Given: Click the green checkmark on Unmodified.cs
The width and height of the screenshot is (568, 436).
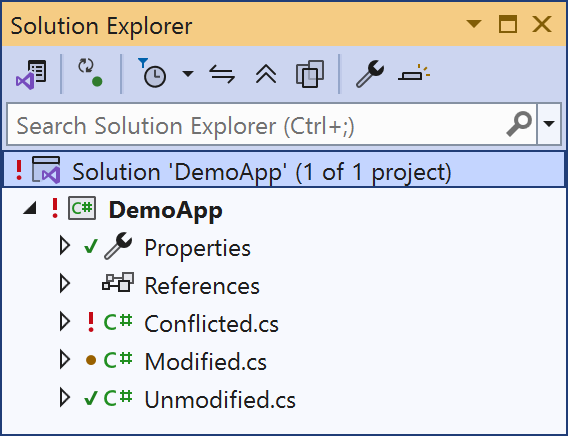Looking at the screenshot, I should click(91, 398).
